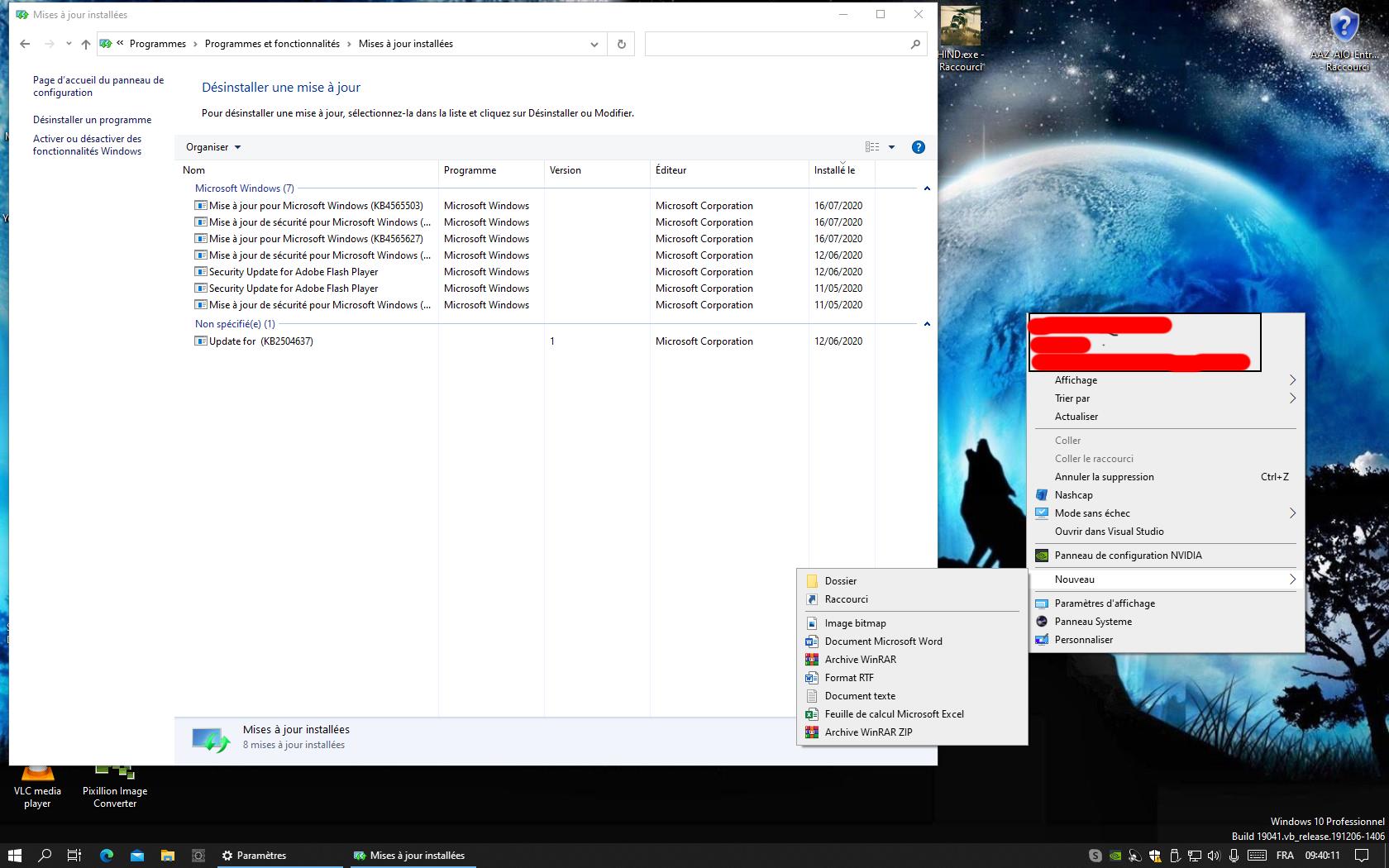
Task: Click microphone tray icon
Action: 1234,856
